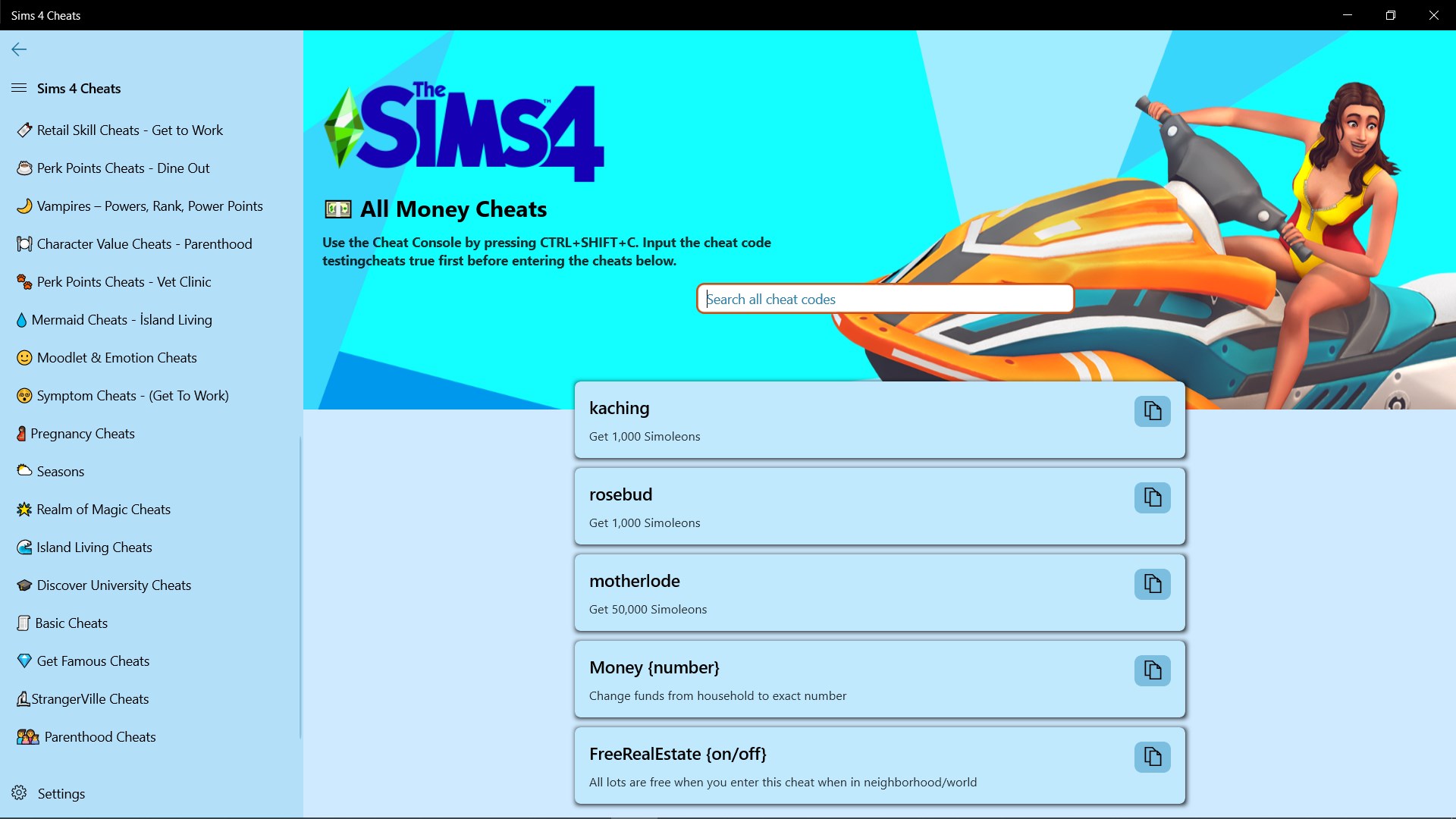Copy the kaching cheat code

[1152, 410]
